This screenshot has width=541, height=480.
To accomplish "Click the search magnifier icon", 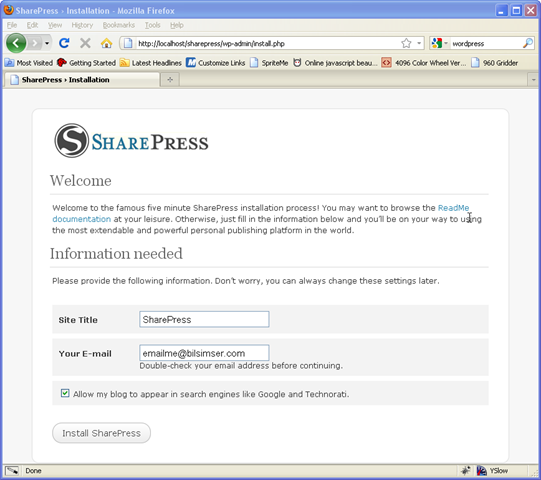I will pos(528,43).
